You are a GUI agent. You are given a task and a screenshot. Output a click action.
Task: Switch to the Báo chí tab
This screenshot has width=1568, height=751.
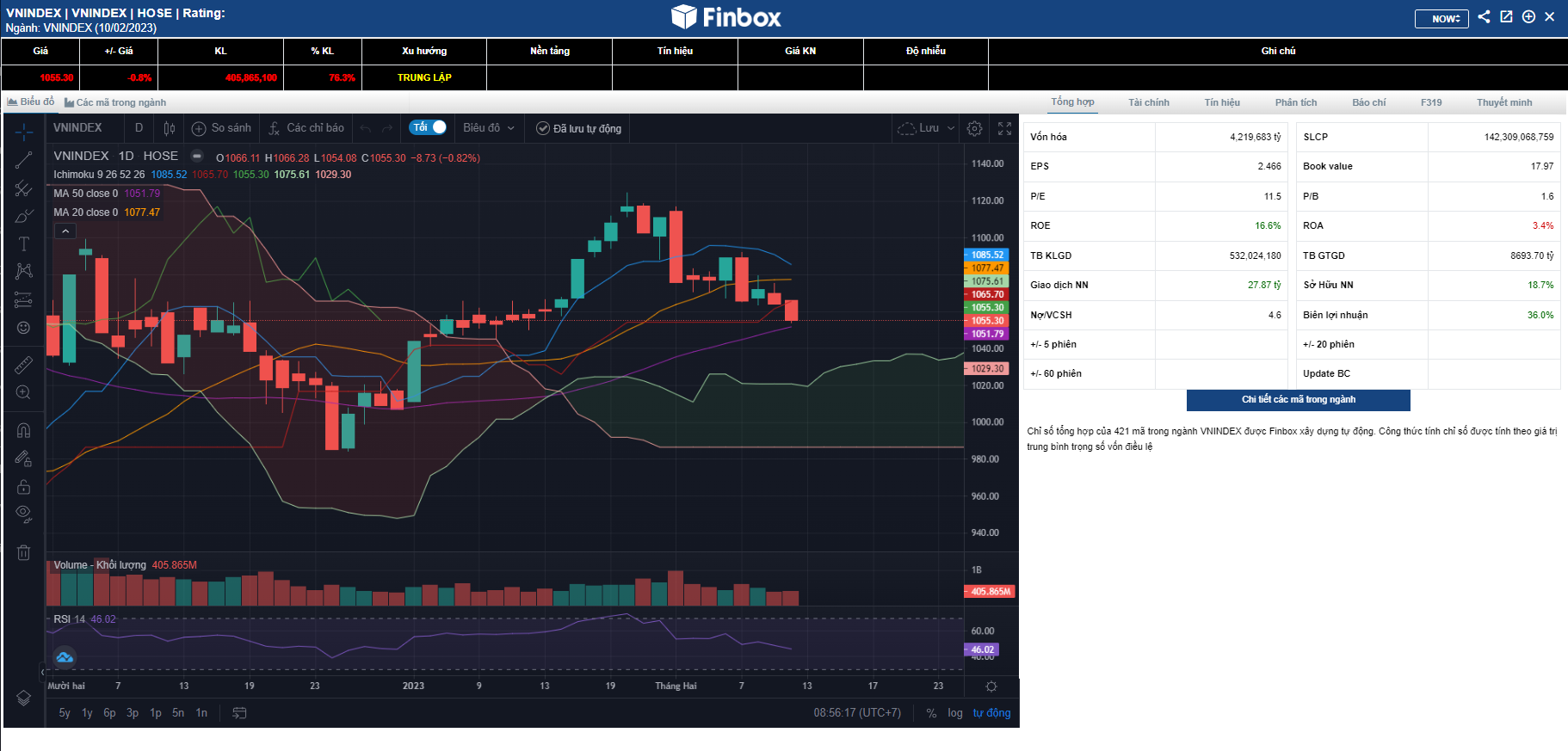coord(1368,102)
